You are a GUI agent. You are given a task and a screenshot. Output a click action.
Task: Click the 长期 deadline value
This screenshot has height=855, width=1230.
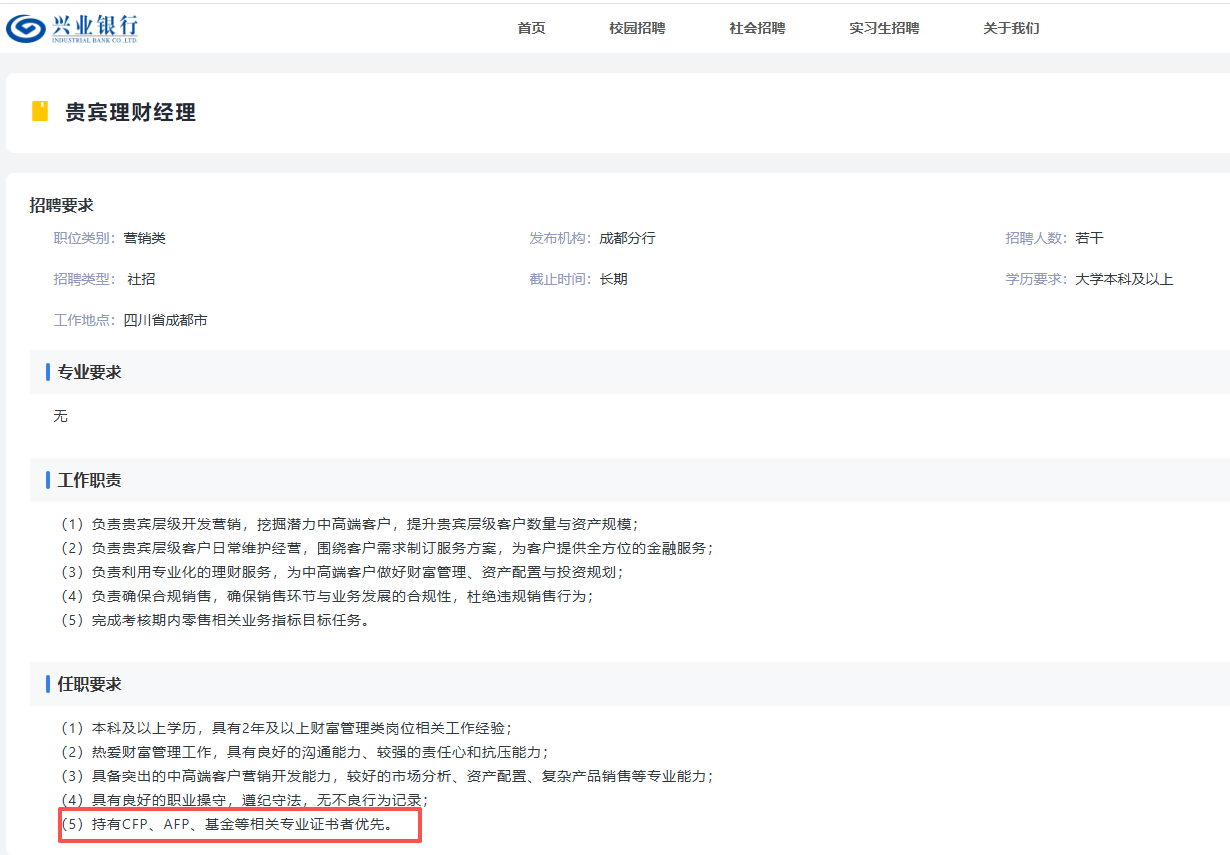(613, 279)
